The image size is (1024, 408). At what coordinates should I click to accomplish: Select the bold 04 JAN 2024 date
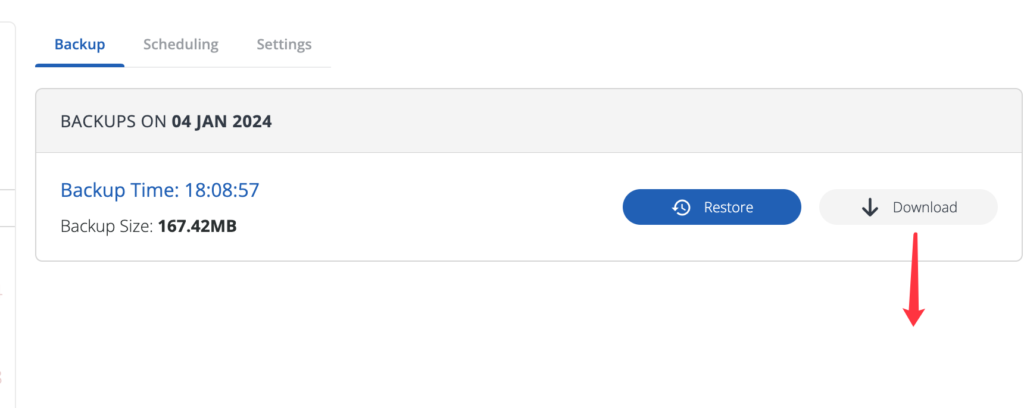pos(222,121)
